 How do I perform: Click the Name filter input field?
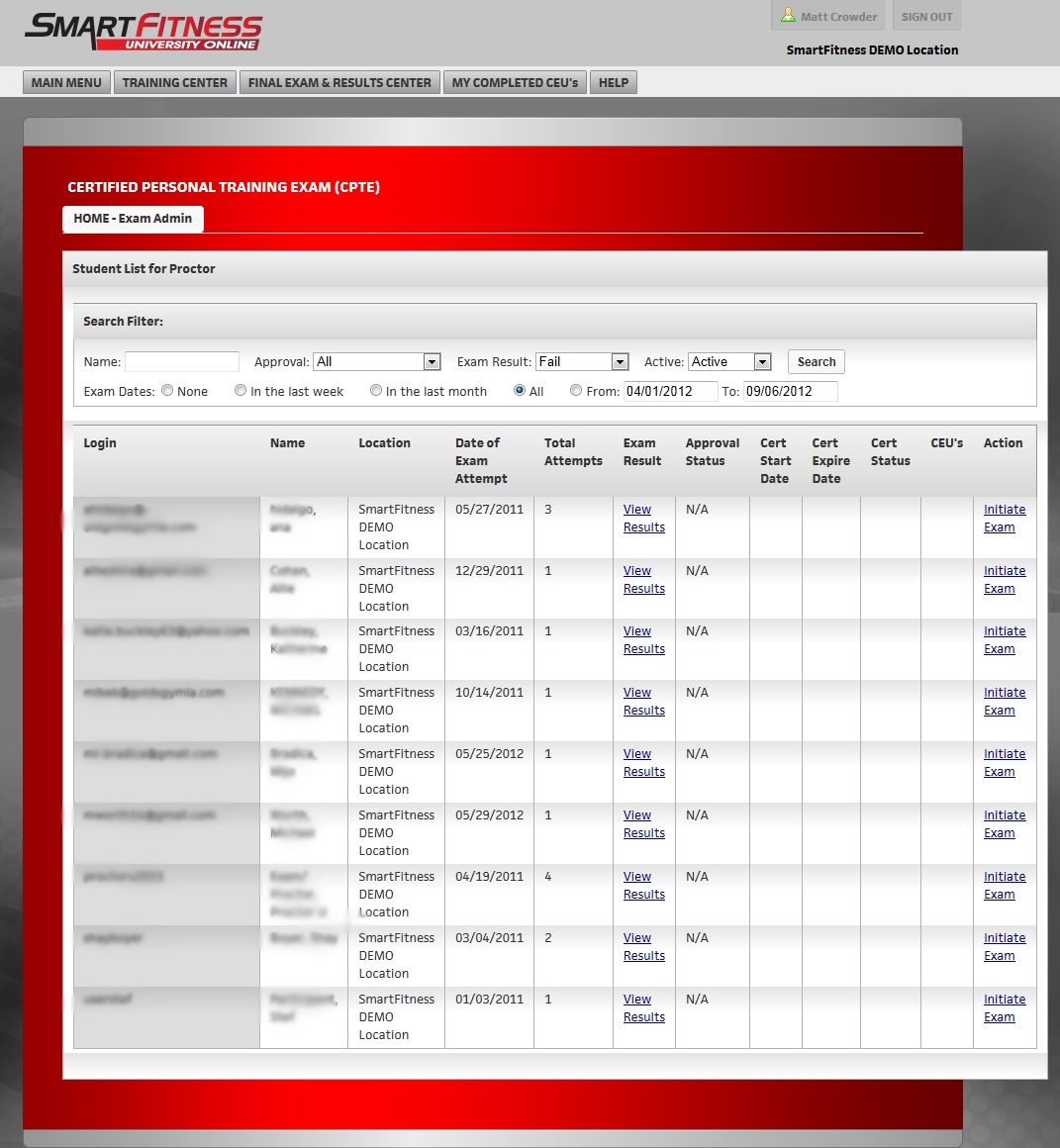pyautogui.click(x=182, y=361)
